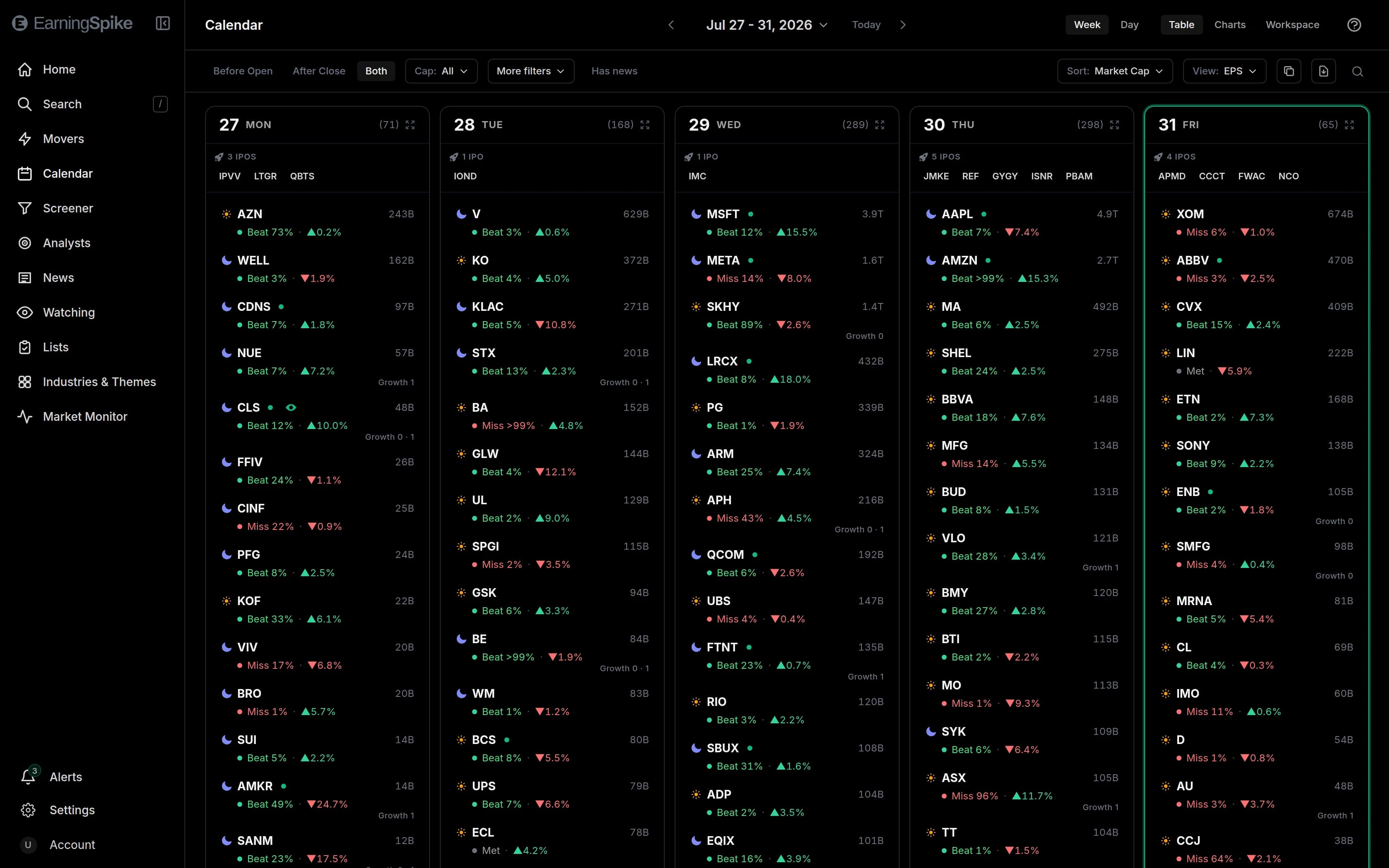Go to next week arrow

click(903, 25)
